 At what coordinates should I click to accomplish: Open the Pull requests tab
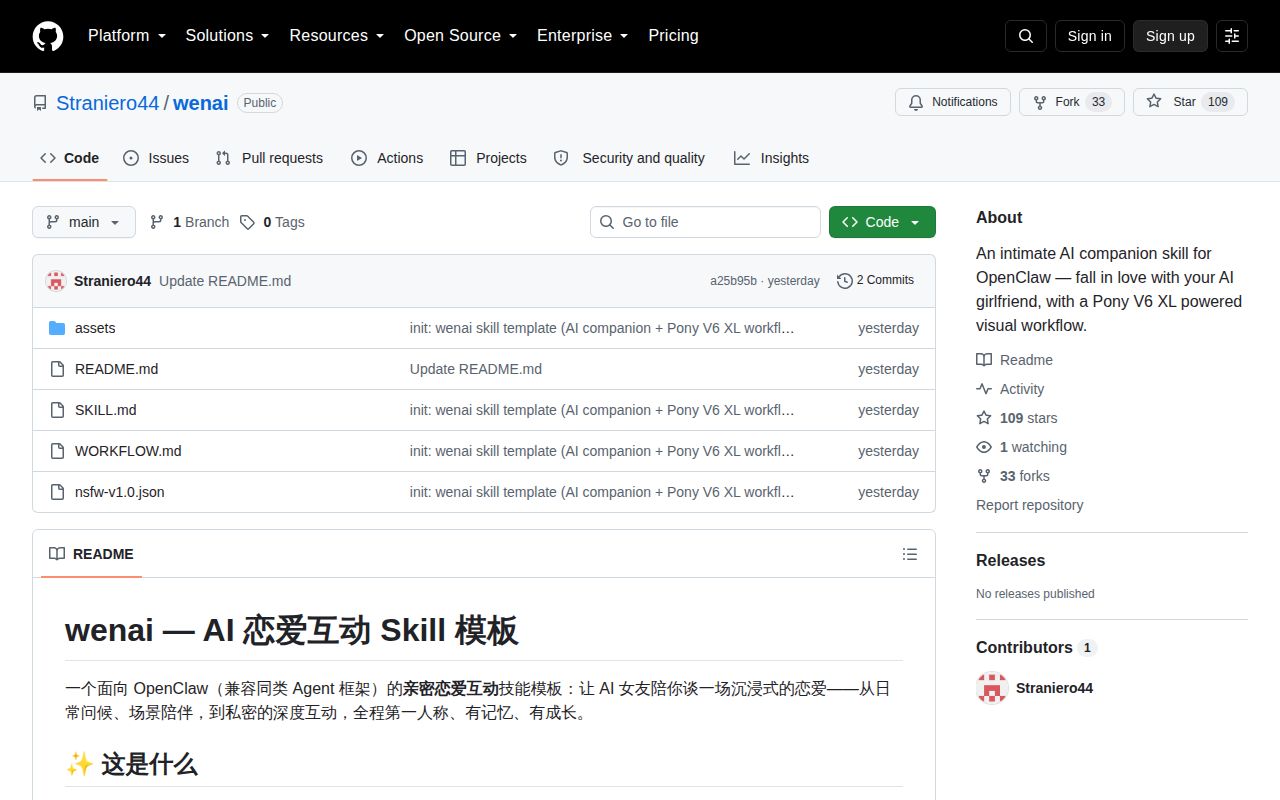[x=270, y=158]
